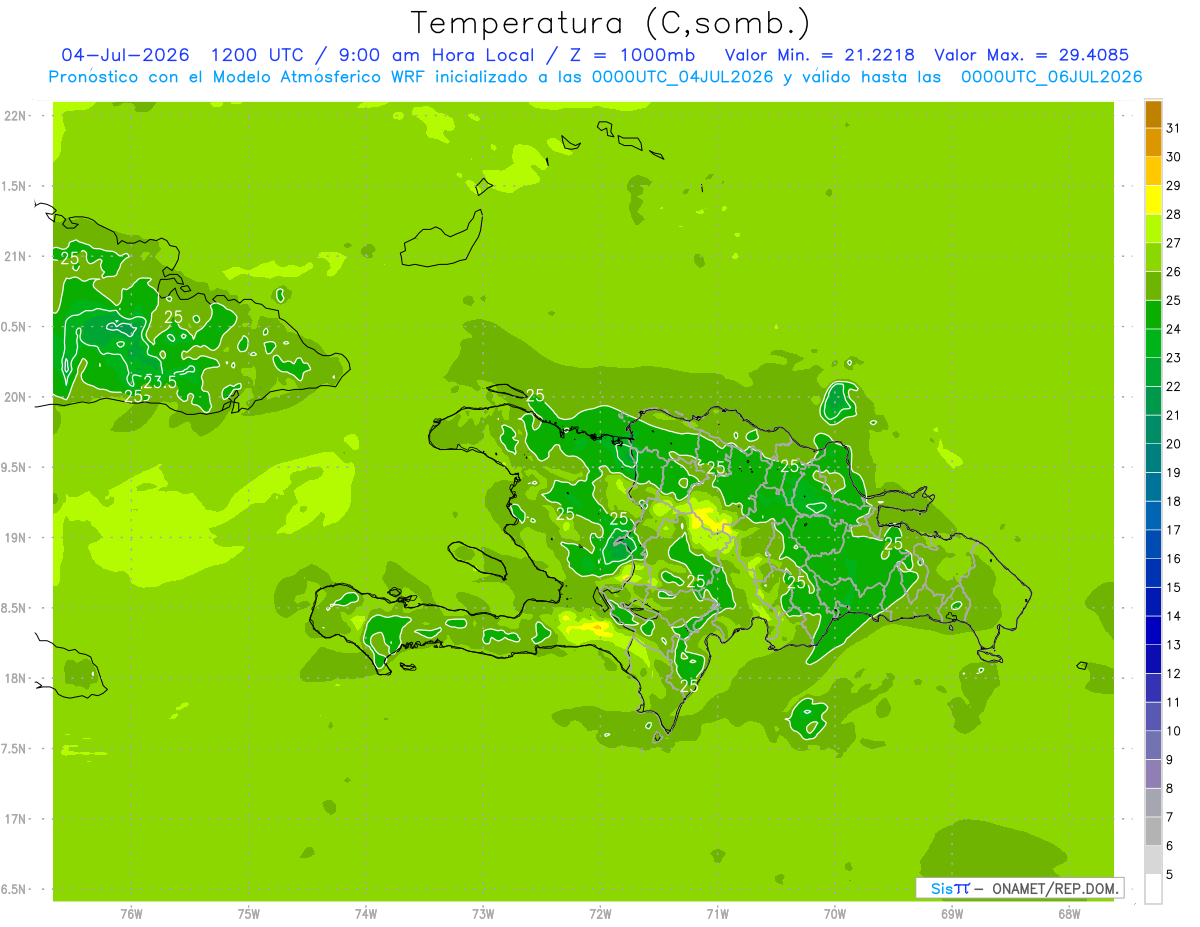The image size is (1200, 927).
Task: Click color scale label '9'
Action: [1169, 760]
